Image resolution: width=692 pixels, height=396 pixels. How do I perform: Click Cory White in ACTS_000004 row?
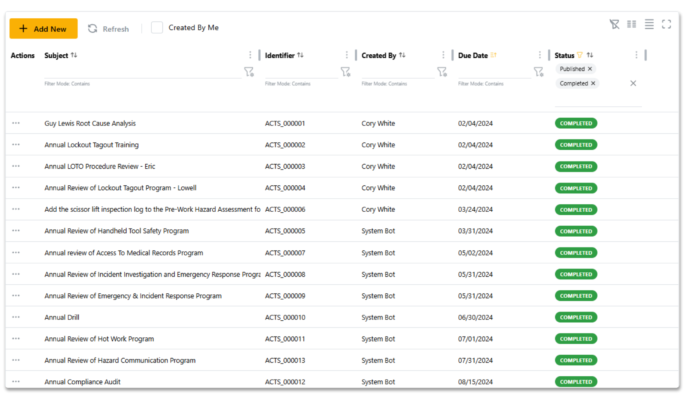coord(378,188)
